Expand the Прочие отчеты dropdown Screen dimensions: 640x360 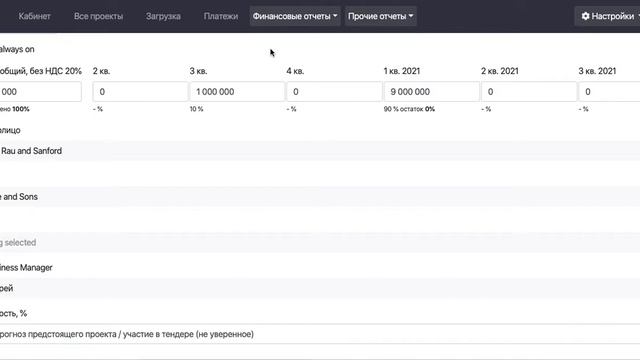[x=380, y=16]
